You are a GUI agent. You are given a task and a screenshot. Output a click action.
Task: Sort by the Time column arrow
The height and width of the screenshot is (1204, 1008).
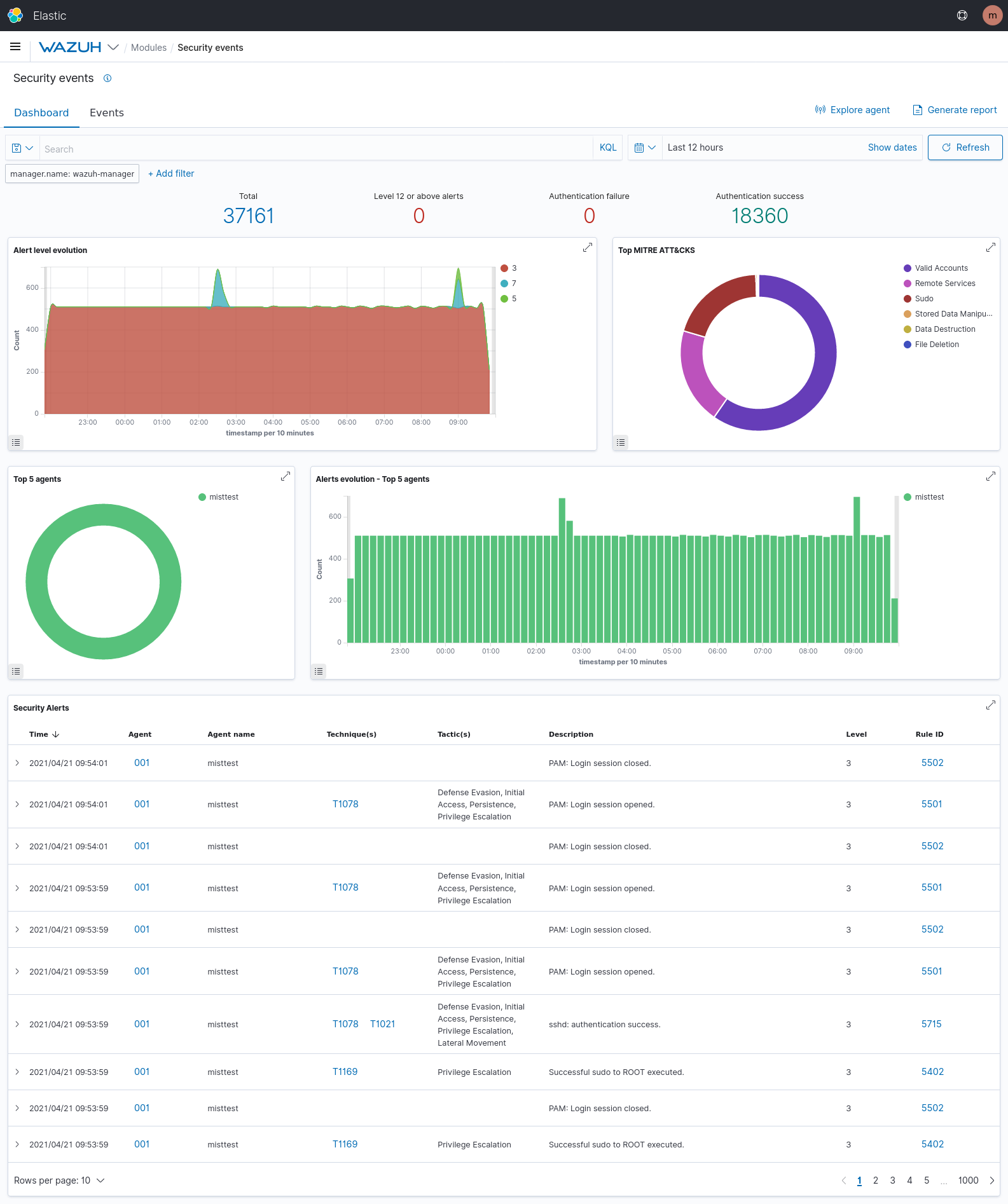tap(56, 734)
